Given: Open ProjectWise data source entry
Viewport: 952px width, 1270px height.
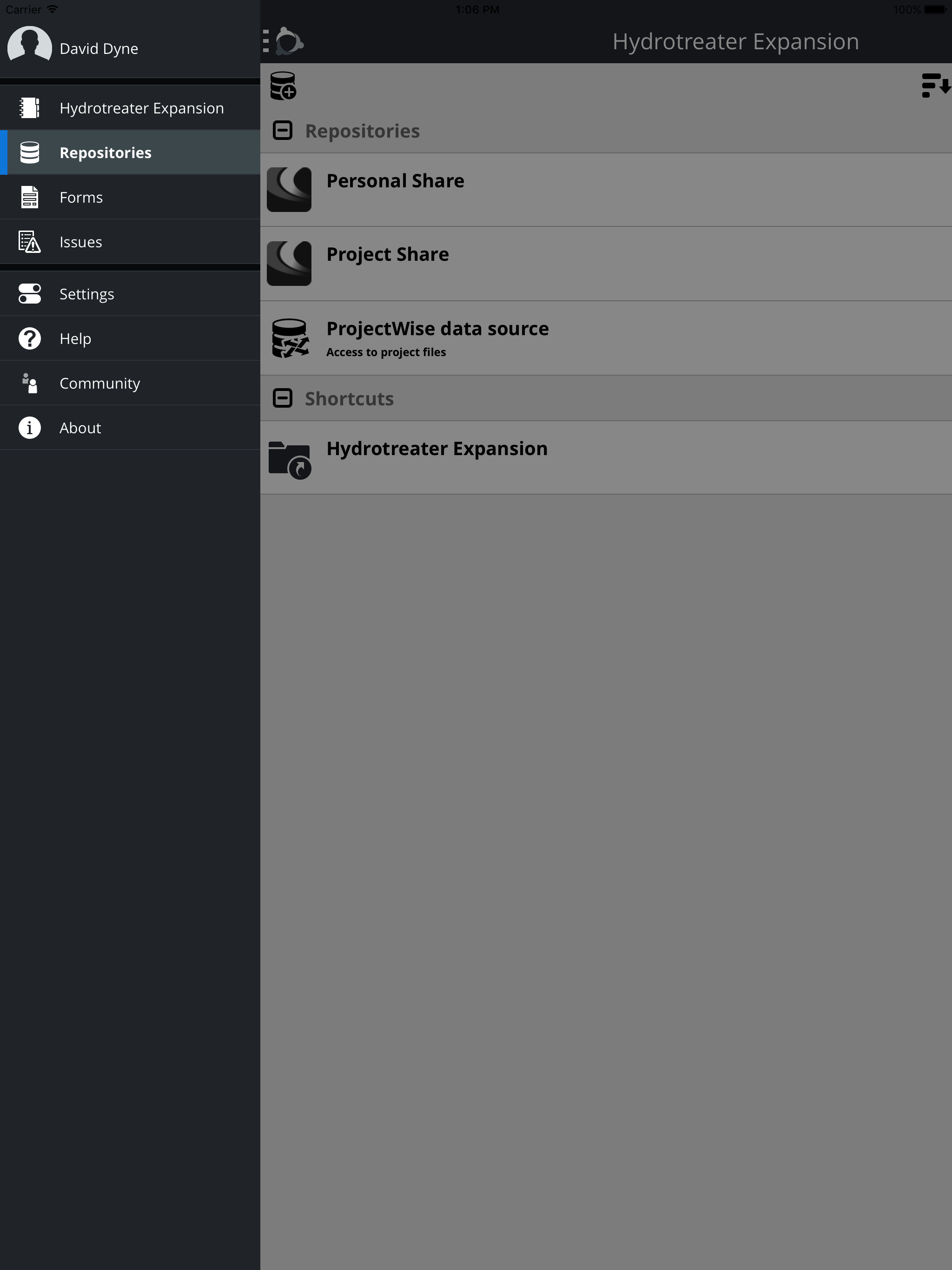Looking at the screenshot, I should [x=606, y=338].
